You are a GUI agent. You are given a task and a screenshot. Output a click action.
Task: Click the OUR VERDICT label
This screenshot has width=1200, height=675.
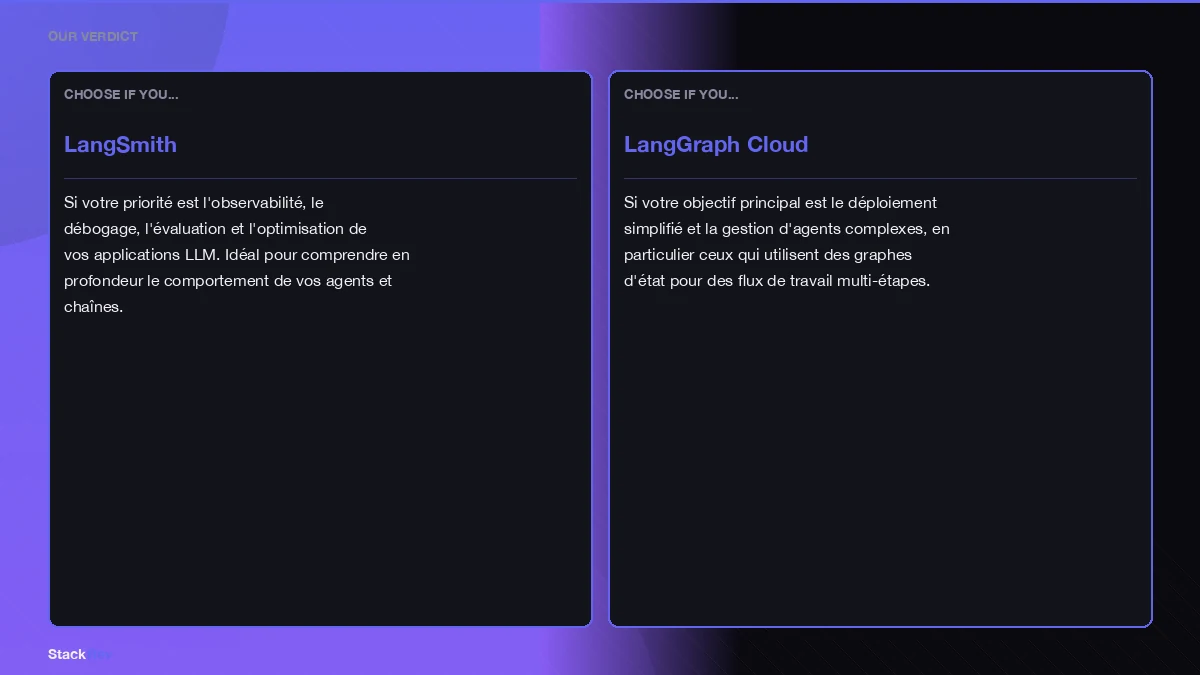91,36
